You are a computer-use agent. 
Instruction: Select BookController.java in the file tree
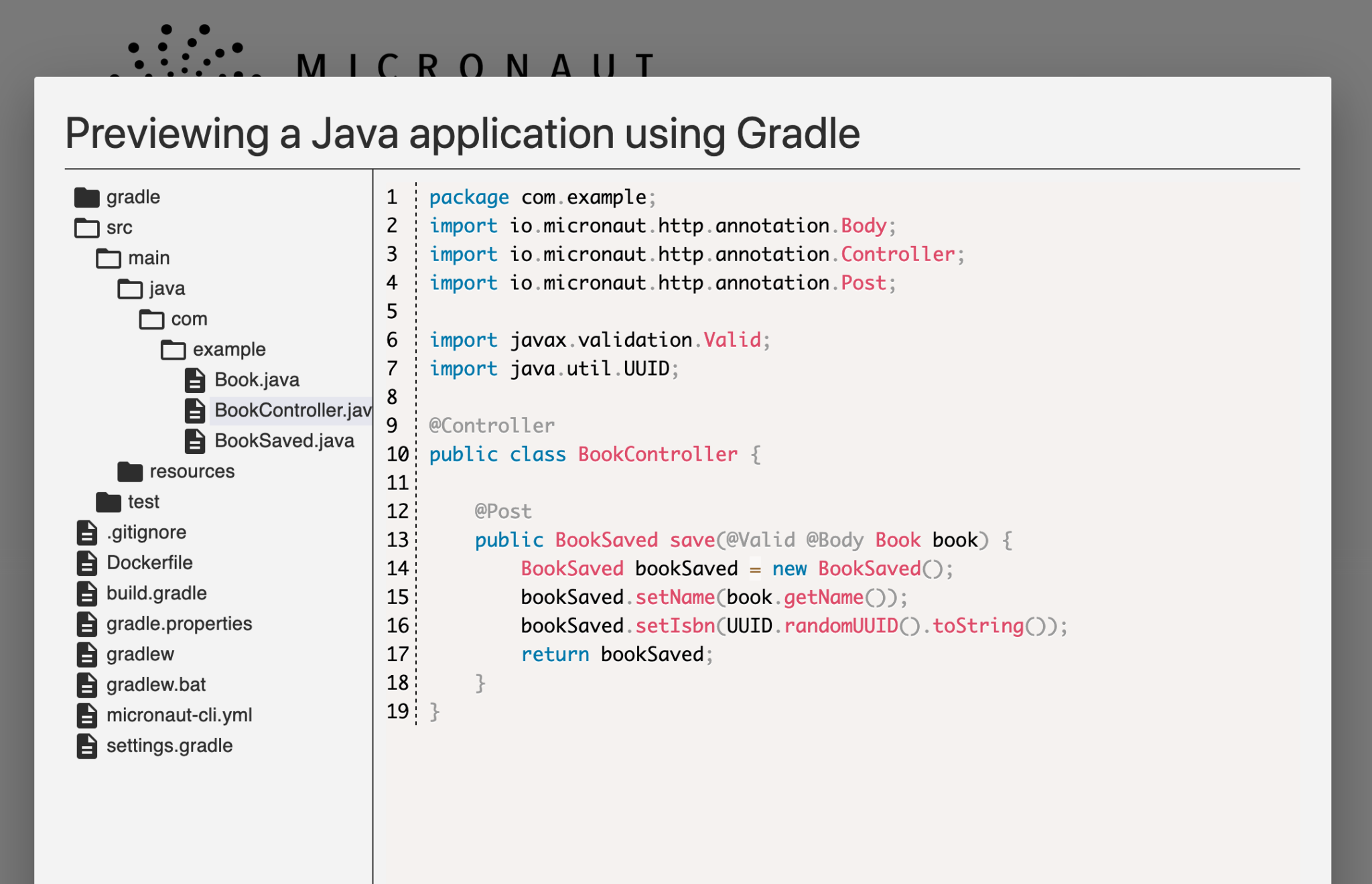(x=292, y=410)
